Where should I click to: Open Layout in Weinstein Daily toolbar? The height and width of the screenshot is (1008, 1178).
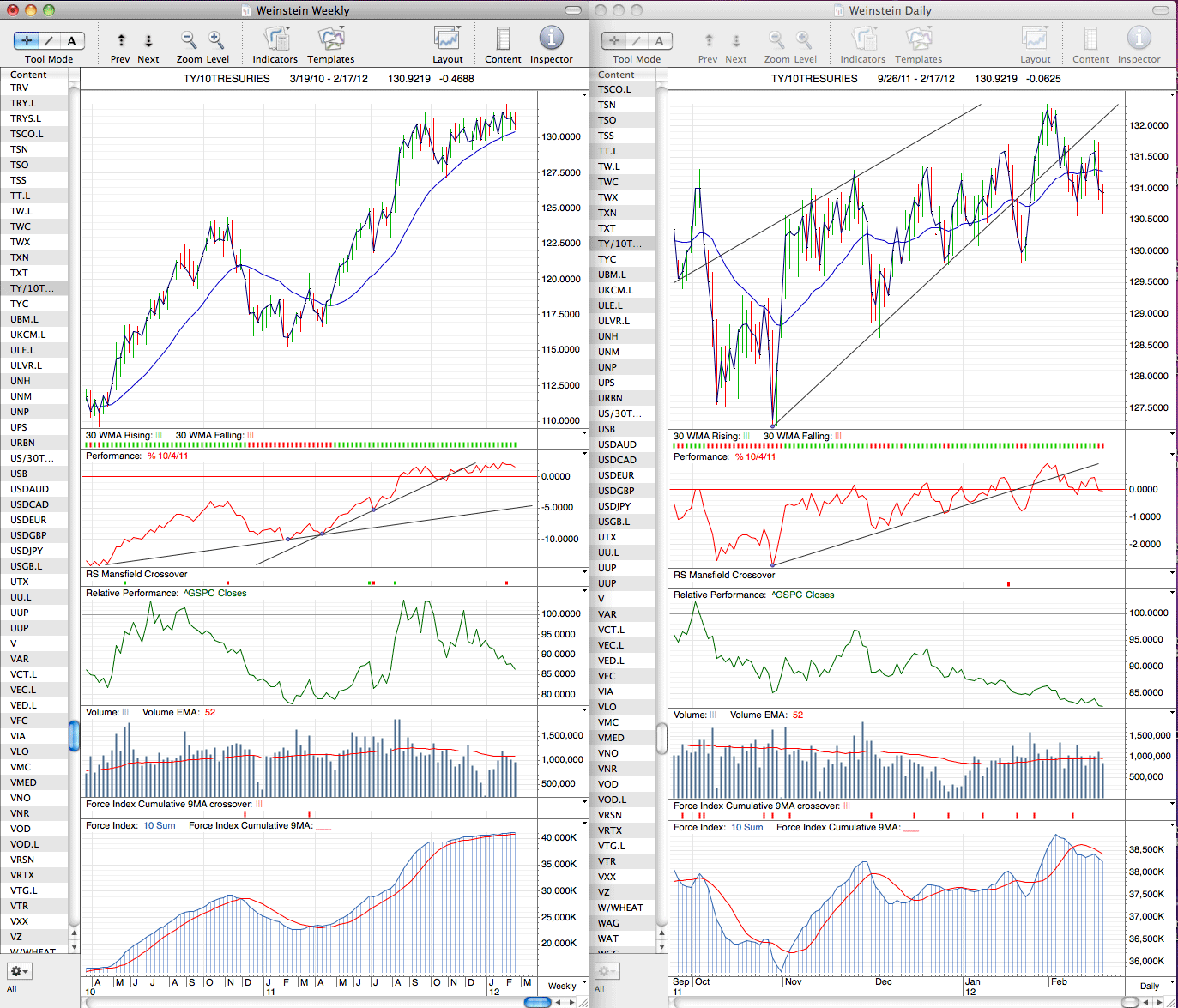click(x=1036, y=39)
